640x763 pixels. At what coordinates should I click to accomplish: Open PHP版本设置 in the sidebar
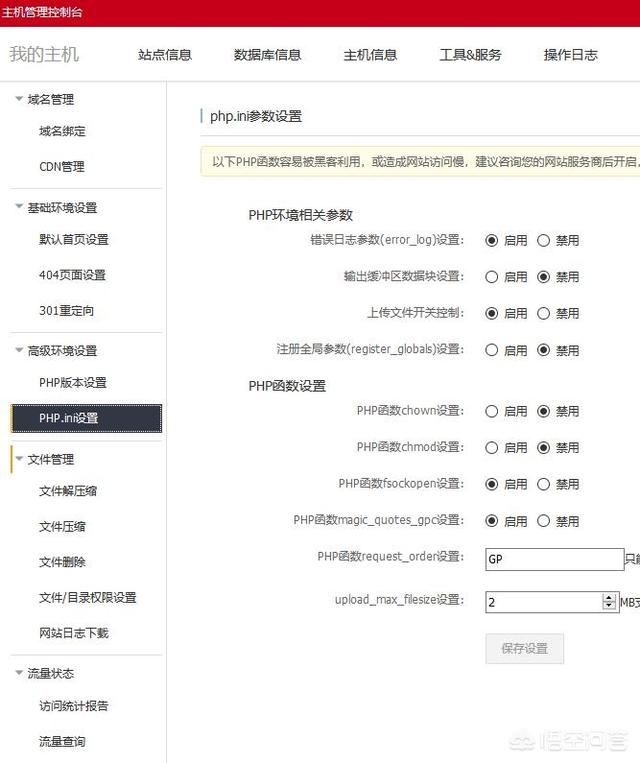pyautogui.click(x=73, y=382)
